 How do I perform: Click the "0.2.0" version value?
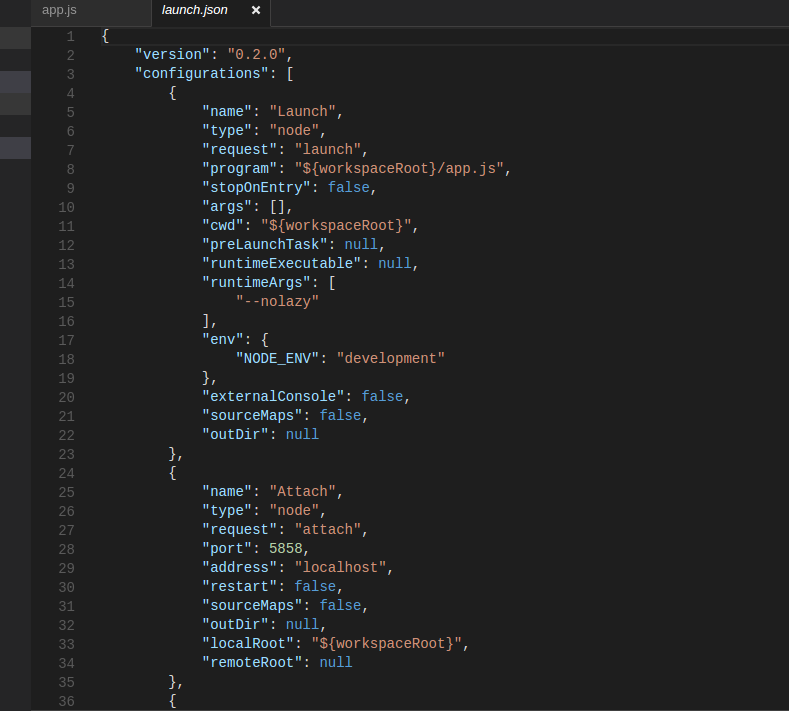256,54
